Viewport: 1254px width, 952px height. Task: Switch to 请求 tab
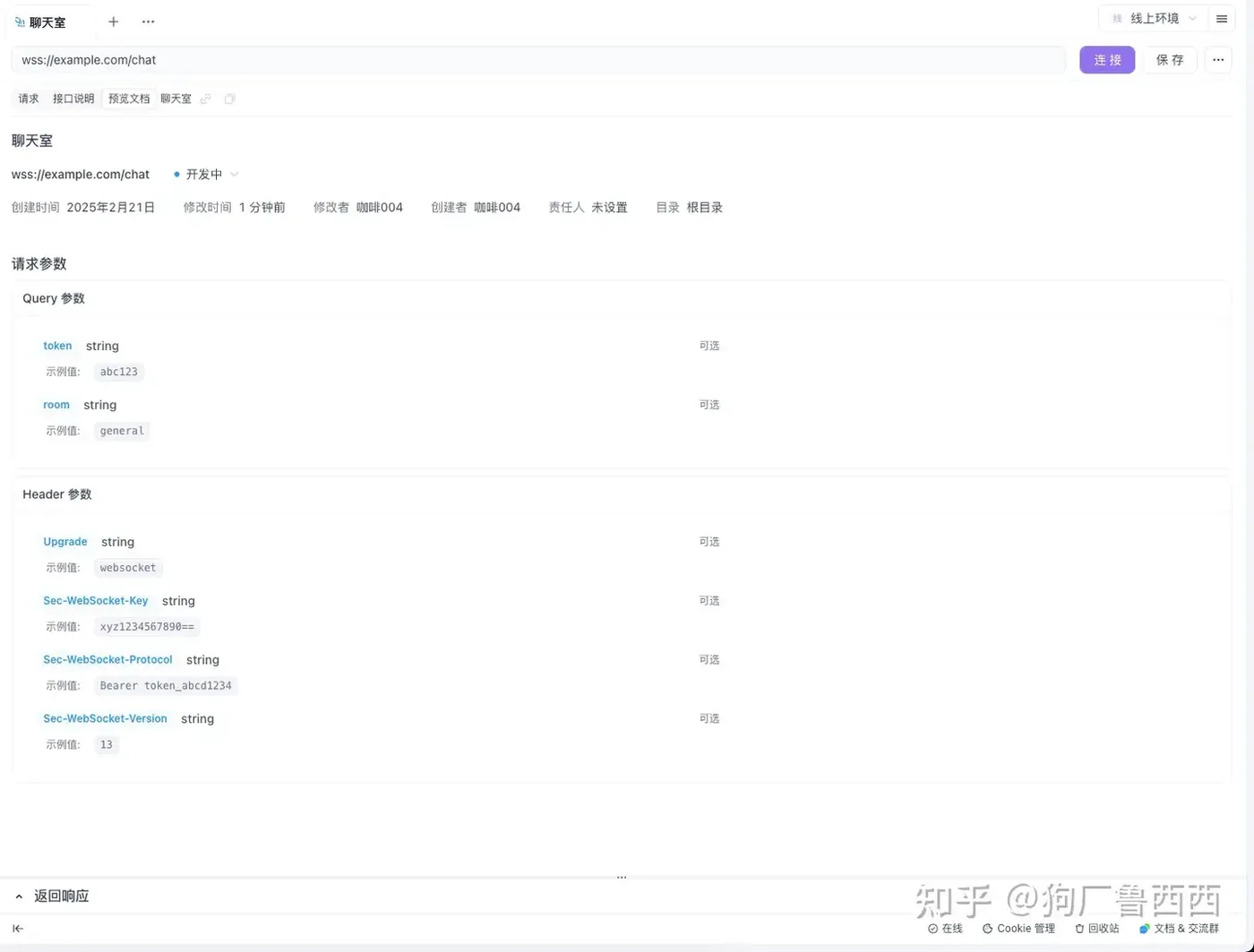click(x=29, y=99)
